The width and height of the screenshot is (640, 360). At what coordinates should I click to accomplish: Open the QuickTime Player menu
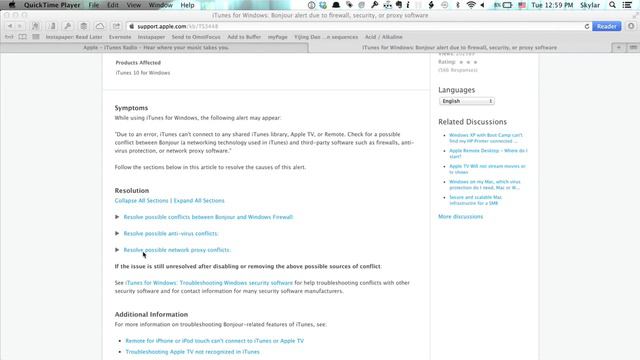coord(52,5)
